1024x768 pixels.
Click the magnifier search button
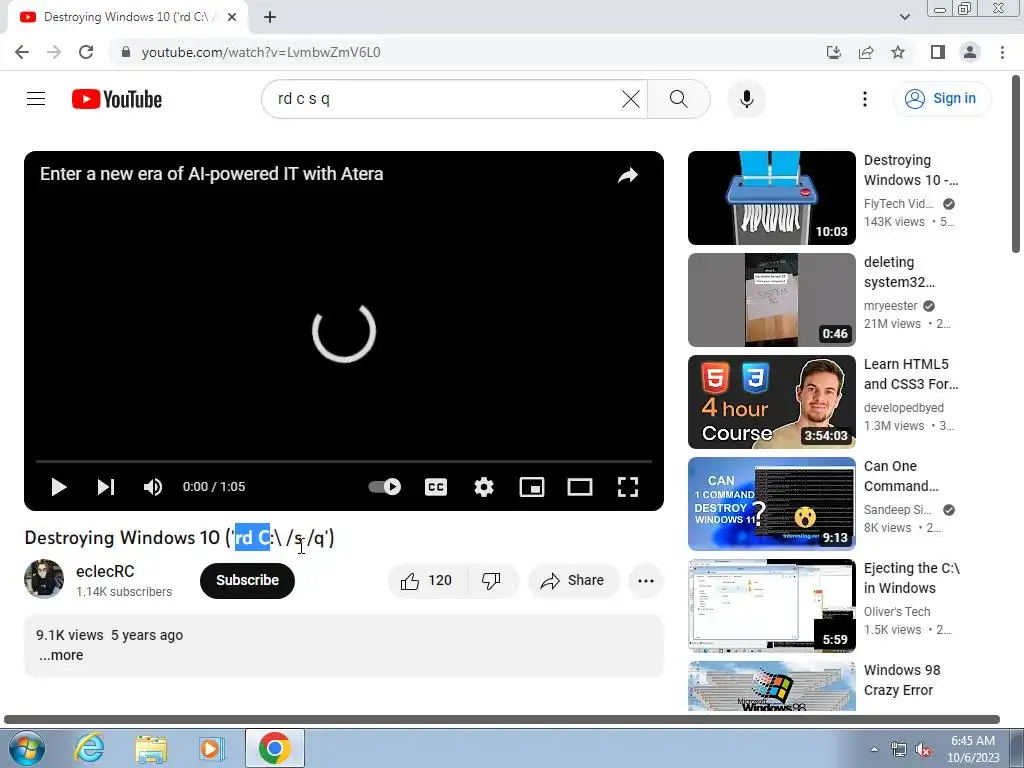[x=679, y=99]
